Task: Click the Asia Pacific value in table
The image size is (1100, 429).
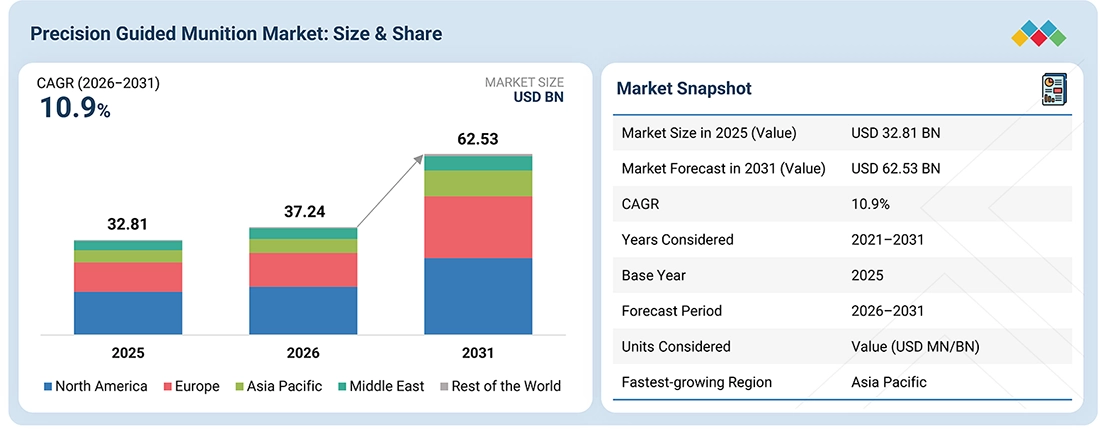Action: (x=889, y=382)
